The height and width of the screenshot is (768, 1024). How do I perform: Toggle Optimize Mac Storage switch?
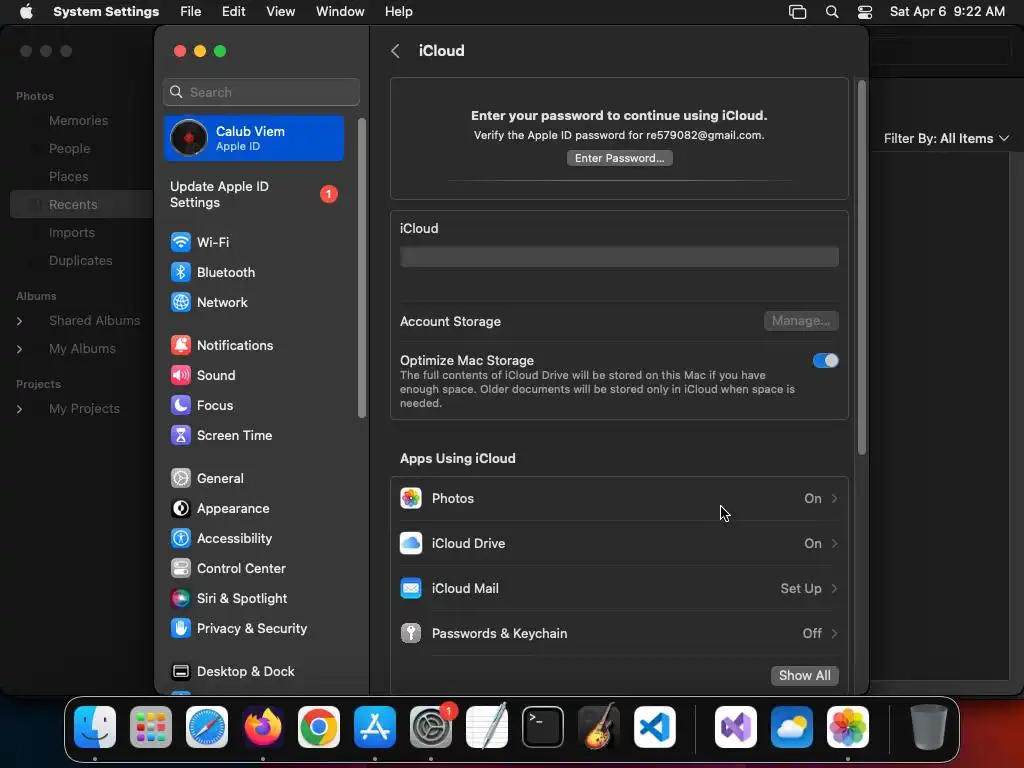point(825,360)
